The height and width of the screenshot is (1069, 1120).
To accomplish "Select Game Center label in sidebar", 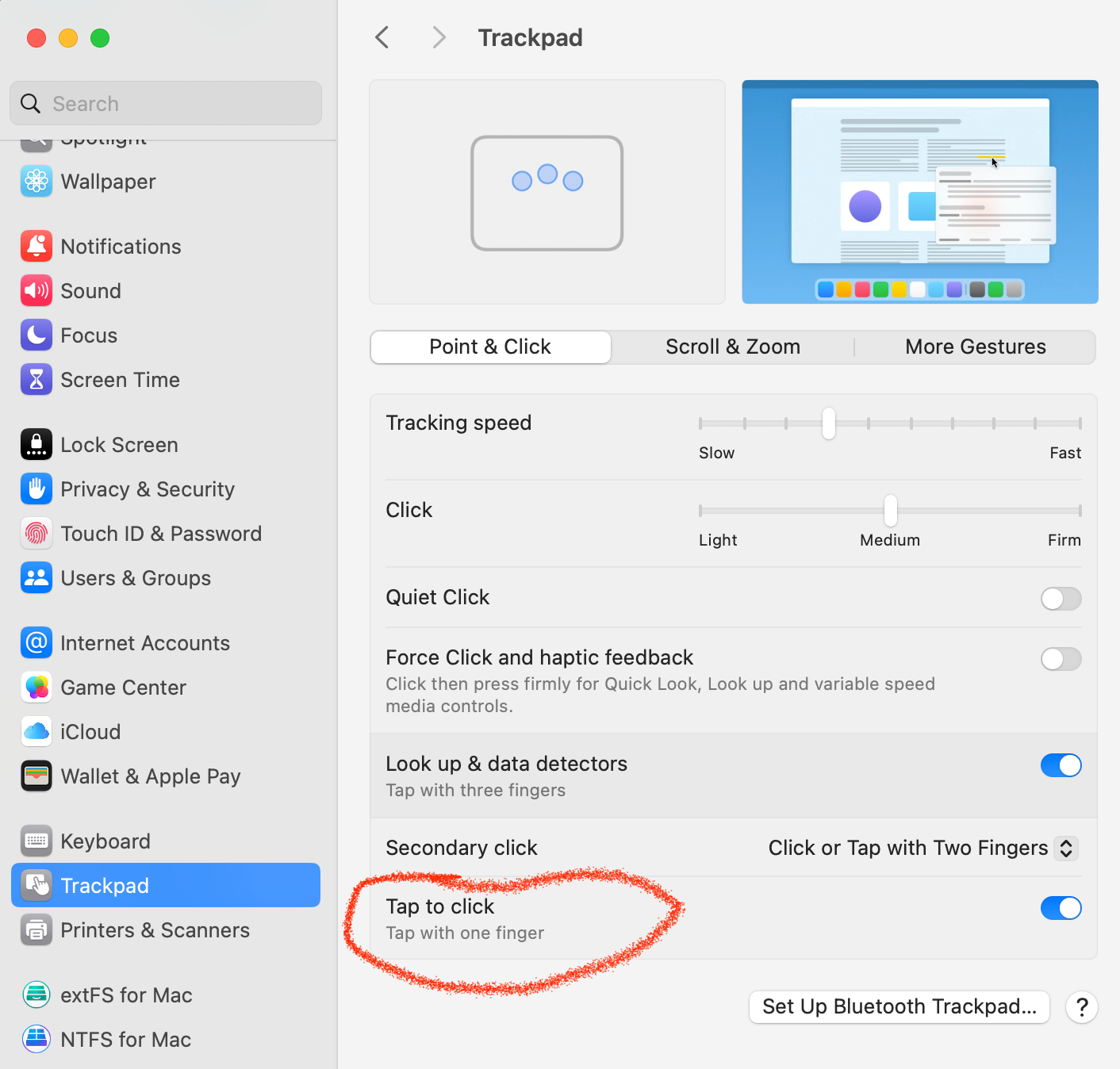I will click(124, 688).
